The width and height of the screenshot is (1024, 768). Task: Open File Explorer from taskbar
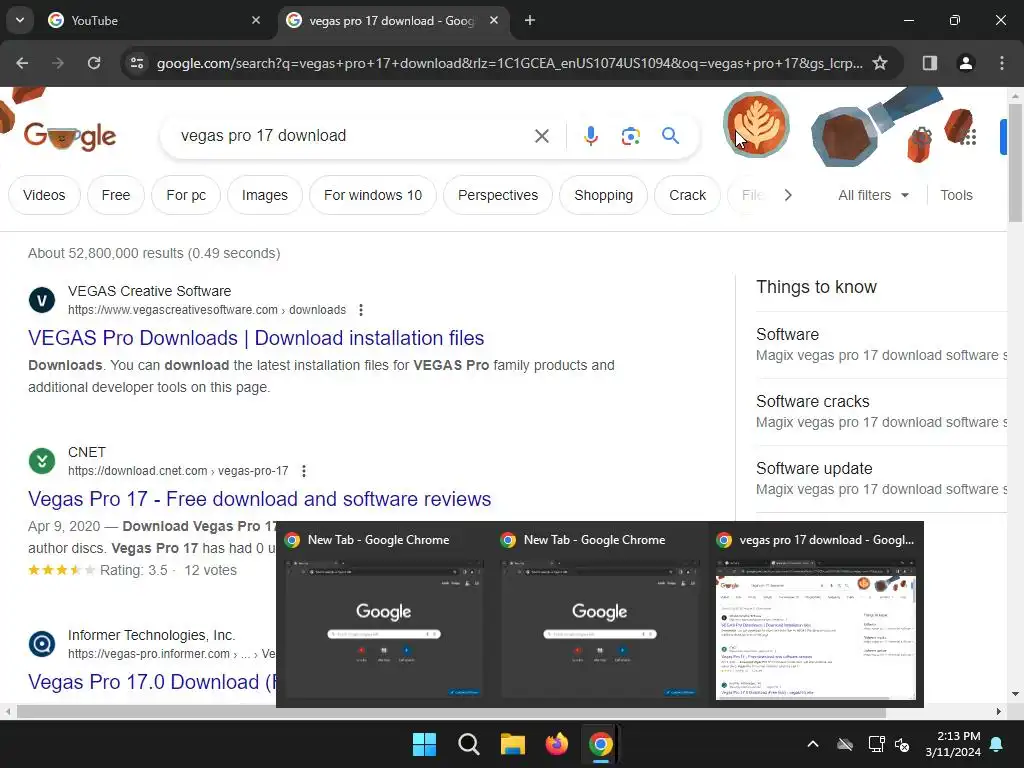point(513,744)
